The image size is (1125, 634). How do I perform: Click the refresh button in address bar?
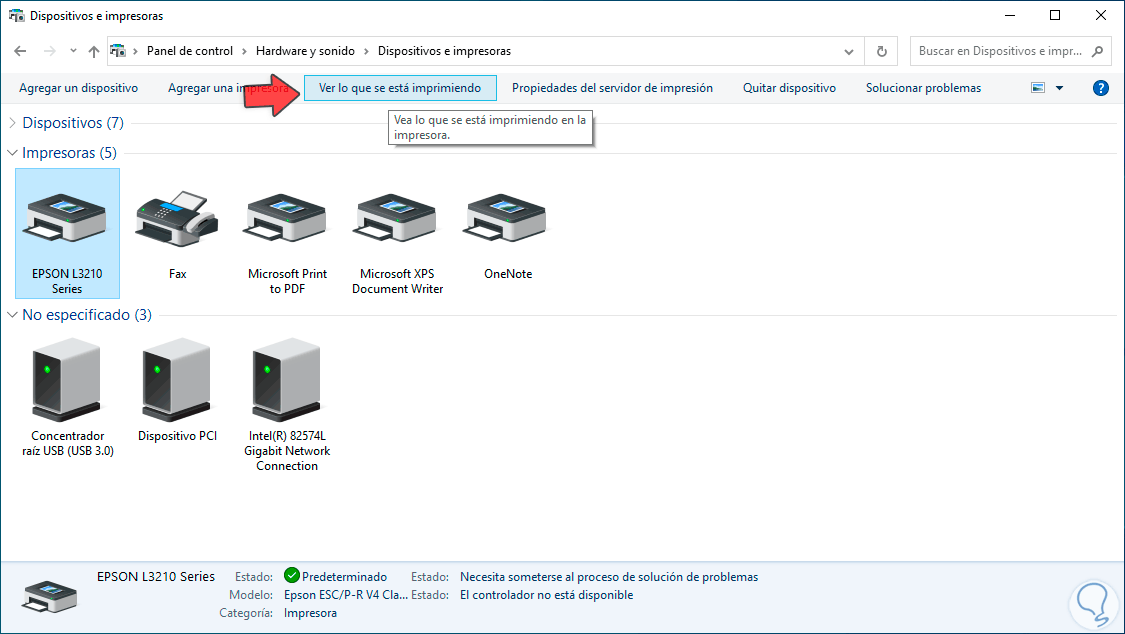click(x=882, y=52)
